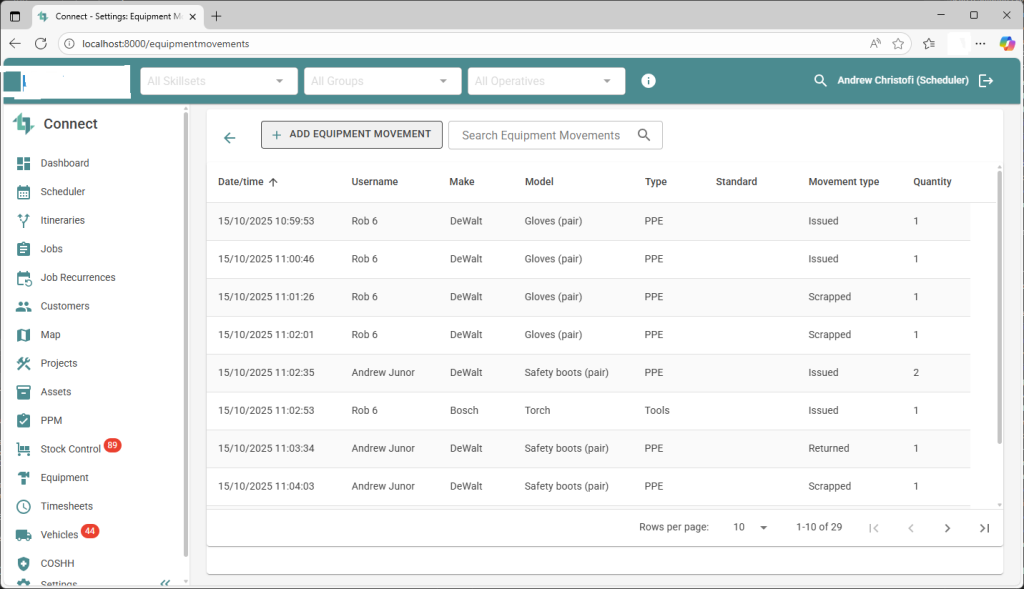Click the browser favorites star icon
The image size is (1024, 589).
898,44
